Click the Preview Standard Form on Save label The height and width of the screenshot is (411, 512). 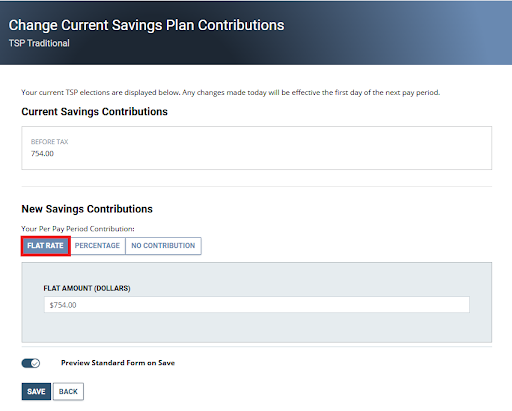coord(118,363)
